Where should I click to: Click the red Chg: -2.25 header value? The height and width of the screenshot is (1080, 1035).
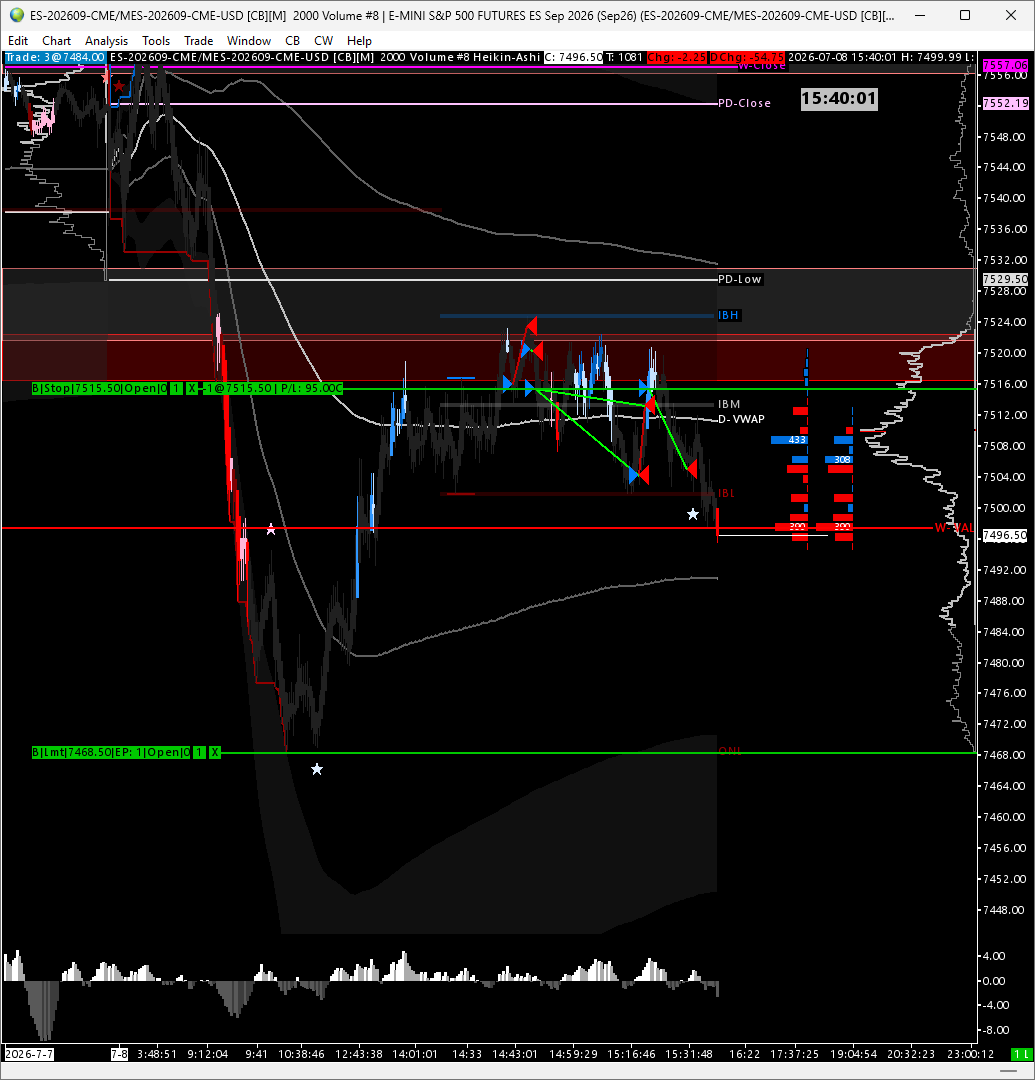[x=677, y=57]
